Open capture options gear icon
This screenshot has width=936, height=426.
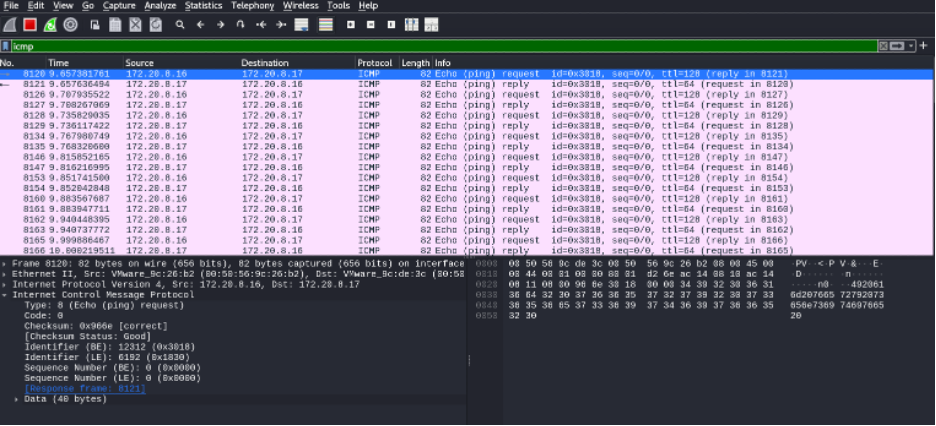tap(70, 25)
